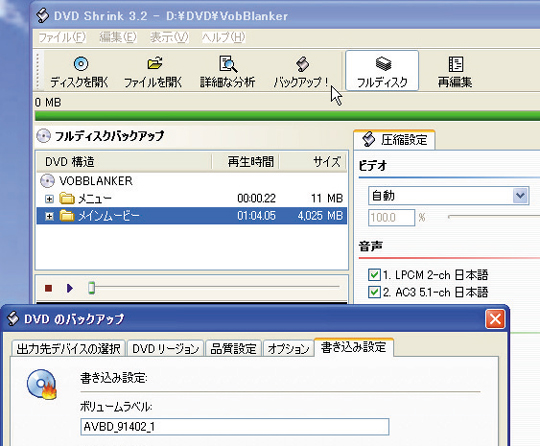The image size is (540, 446).
Task: Switch to オプション tab
Action: pos(289,349)
